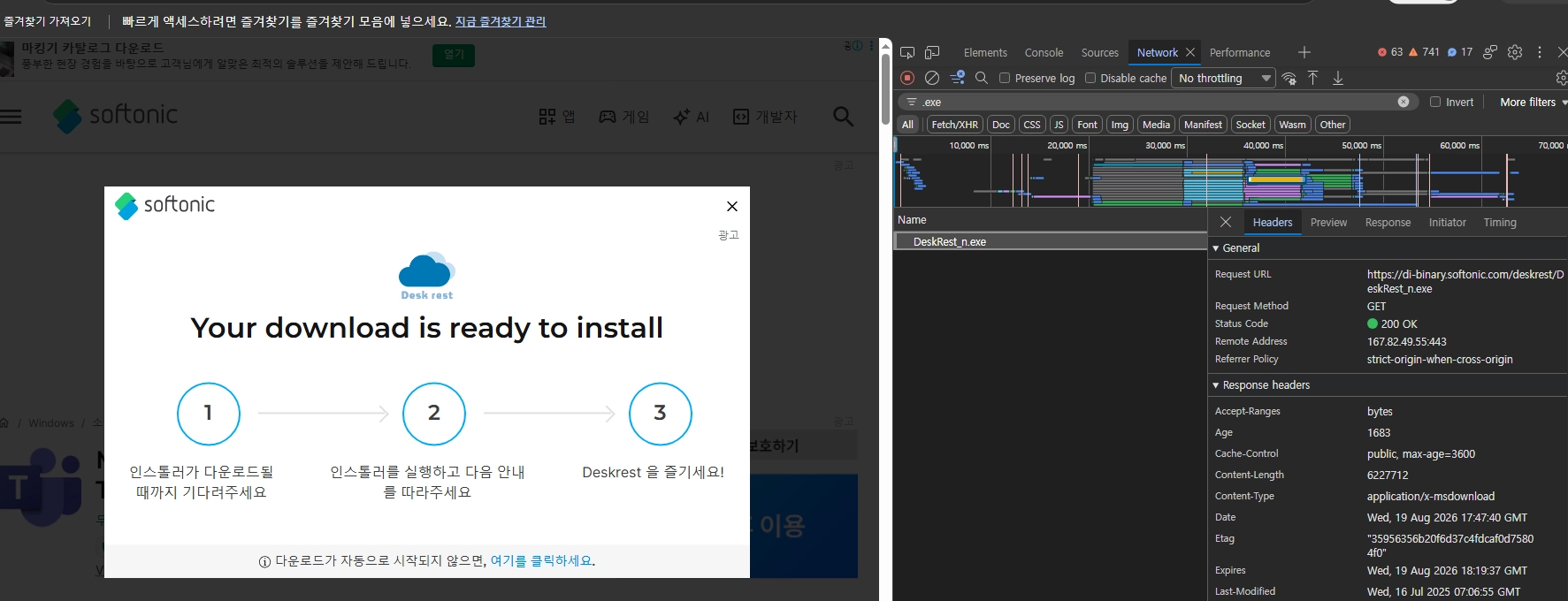Click the import HAR upload arrow

point(1313,78)
